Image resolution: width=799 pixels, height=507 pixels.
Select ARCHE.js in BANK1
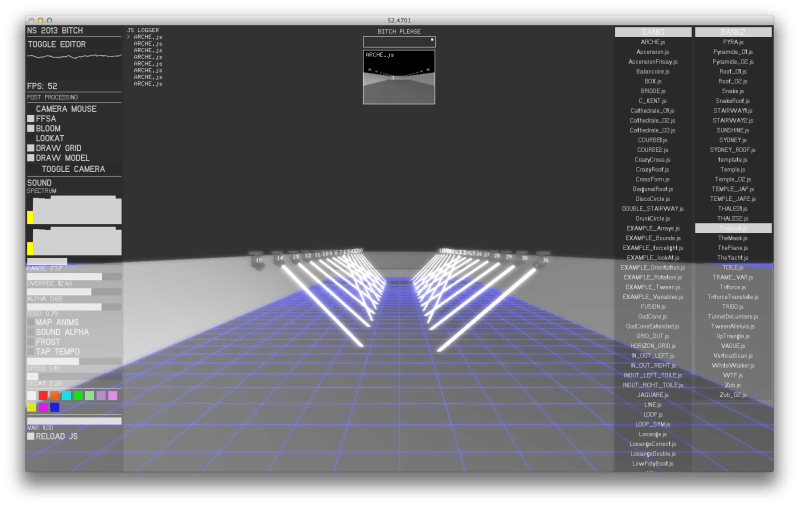(x=653, y=42)
